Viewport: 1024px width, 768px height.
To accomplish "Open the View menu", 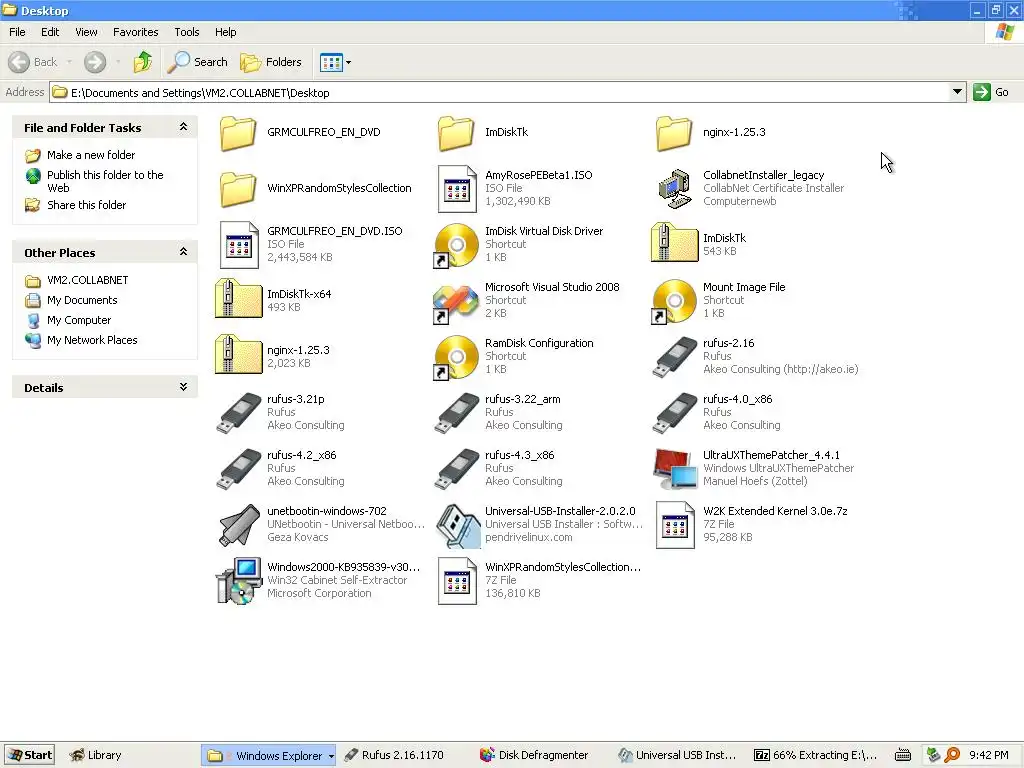I will (86, 32).
